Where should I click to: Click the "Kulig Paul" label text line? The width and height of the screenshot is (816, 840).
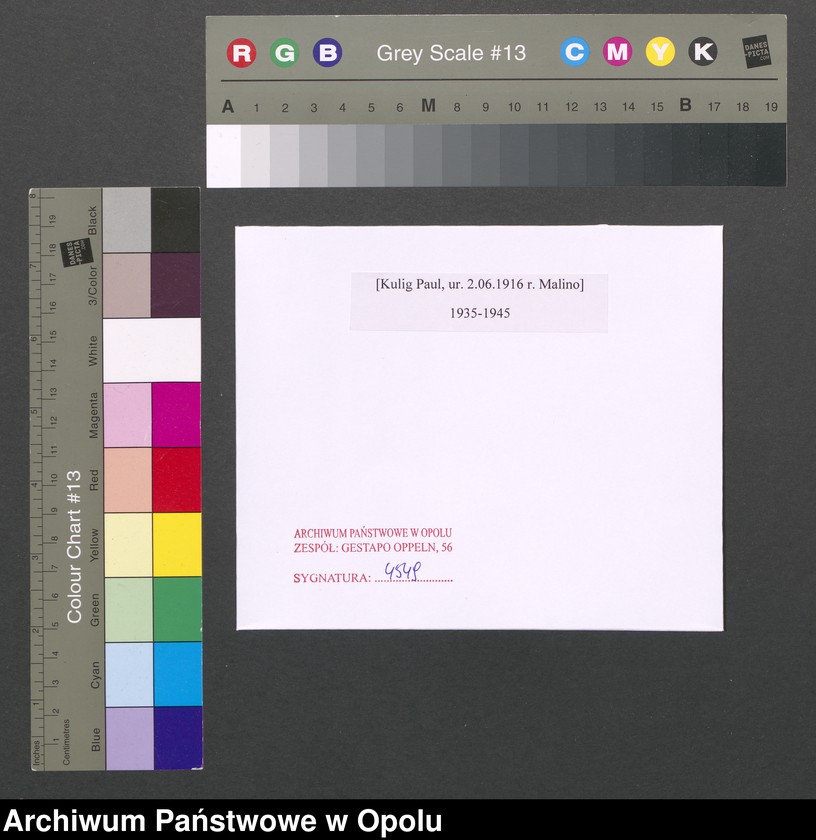[x=479, y=285]
